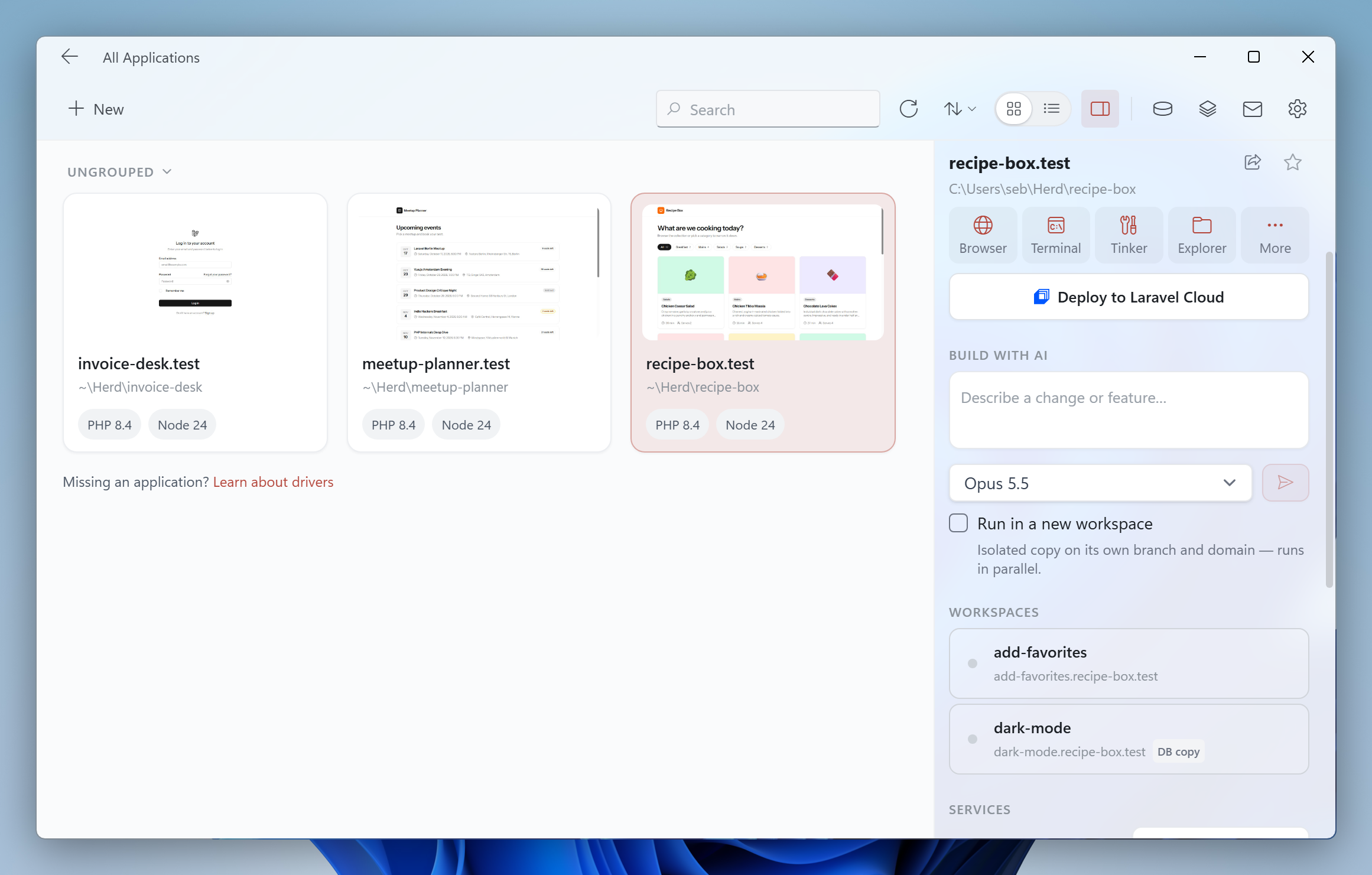This screenshot has width=1372, height=875.
Task: Click the meetup-planner.test title
Action: 436,364
